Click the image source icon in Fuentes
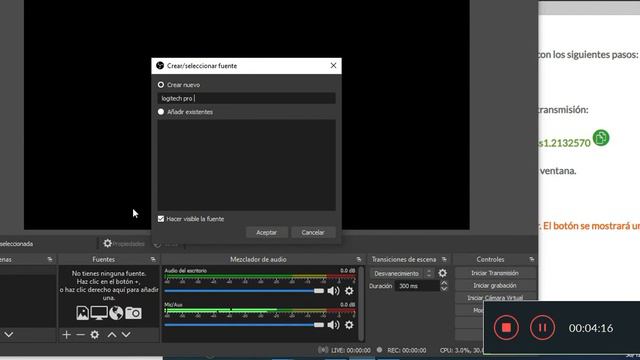The width and height of the screenshot is (640, 360). tap(82, 313)
